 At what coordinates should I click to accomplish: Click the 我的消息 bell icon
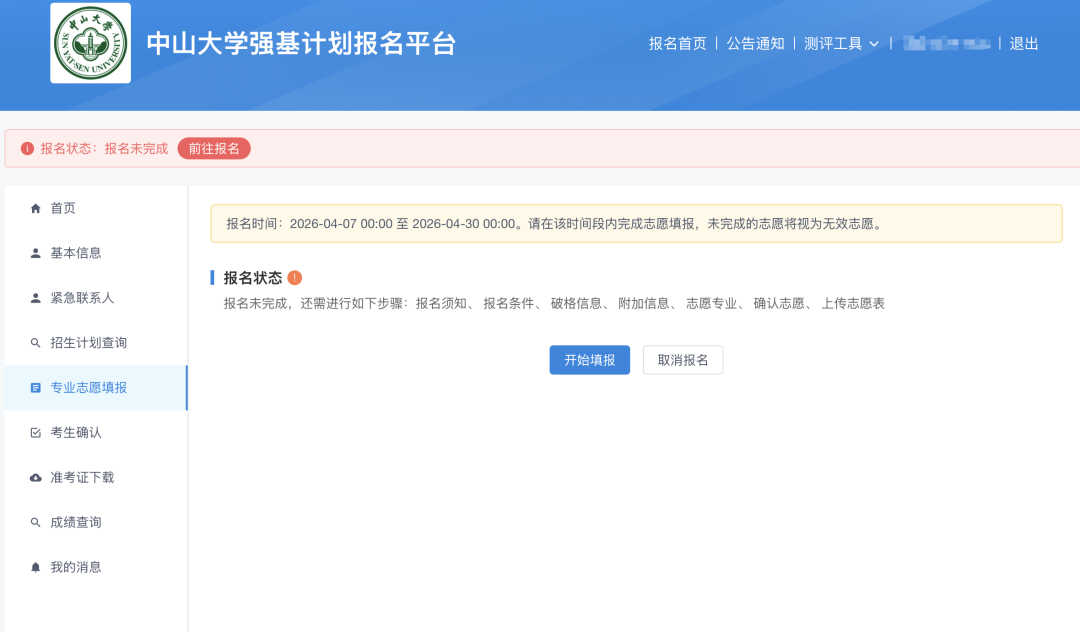click(35, 566)
